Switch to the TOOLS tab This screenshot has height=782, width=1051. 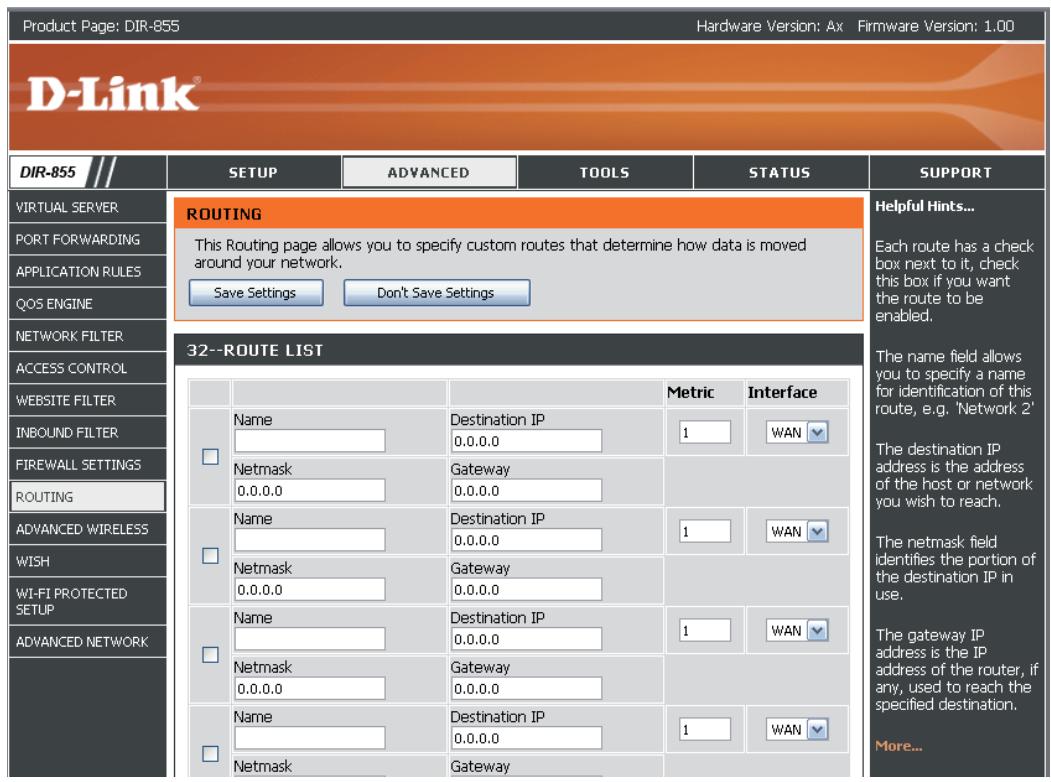pos(605,172)
